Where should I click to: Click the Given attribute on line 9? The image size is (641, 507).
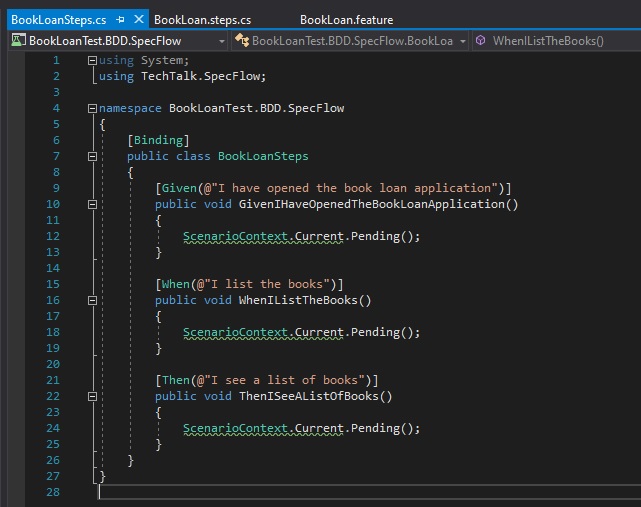pos(179,188)
